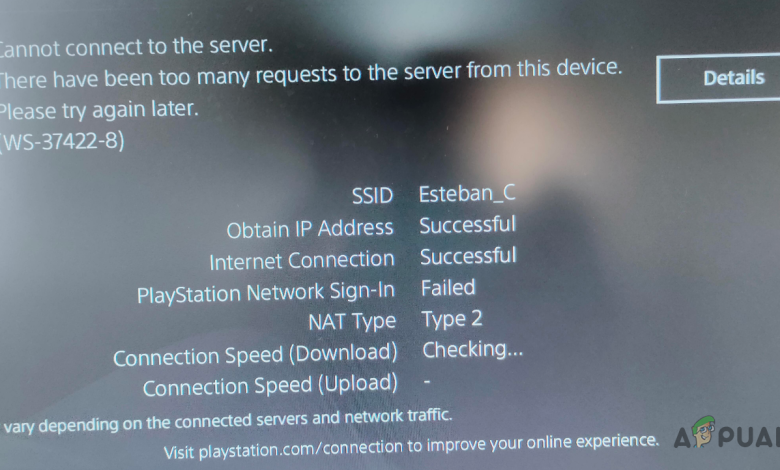Open the Details button
The width and height of the screenshot is (780, 470).
[x=718, y=78]
